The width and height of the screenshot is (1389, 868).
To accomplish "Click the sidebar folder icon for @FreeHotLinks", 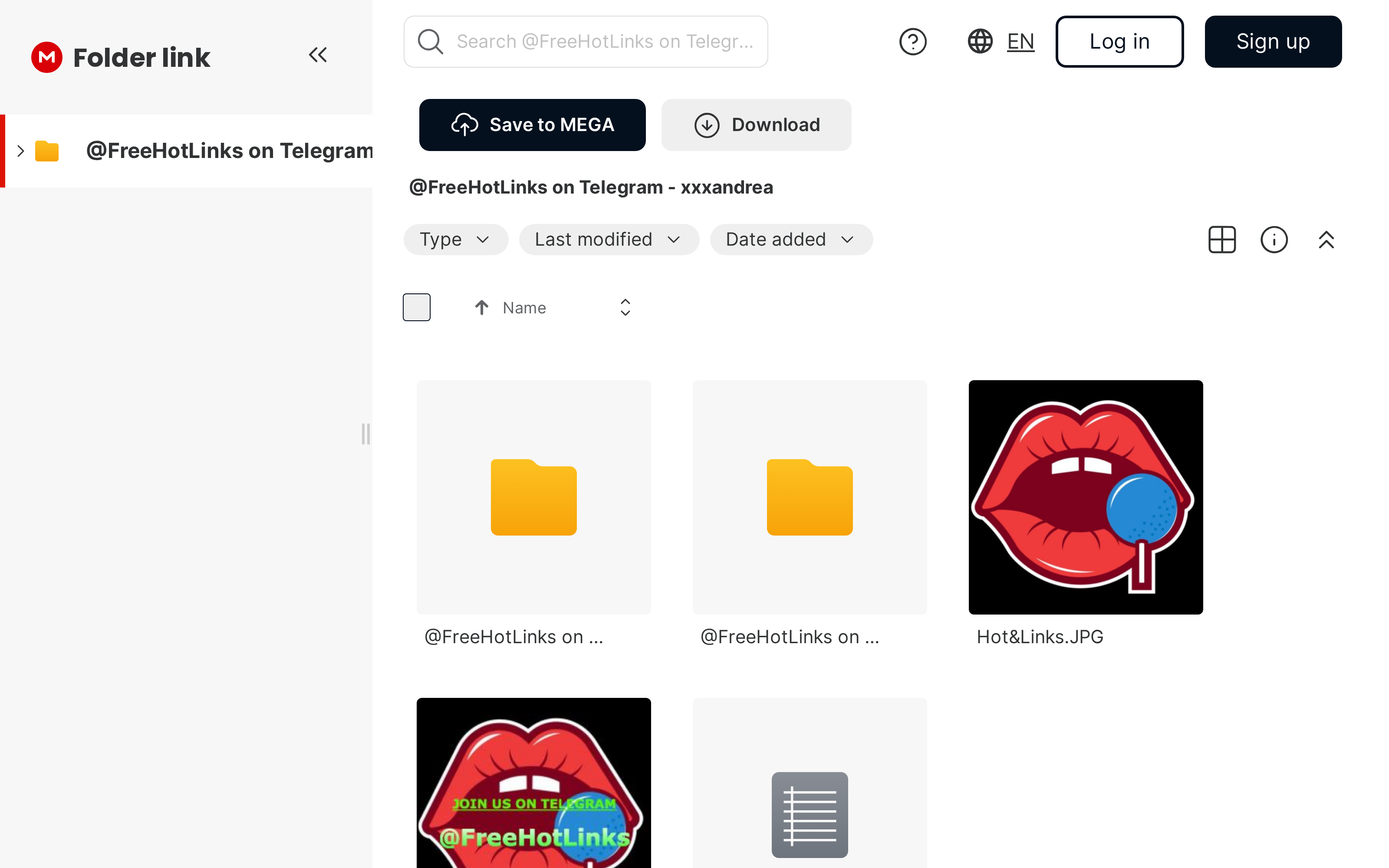I will pos(46,151).
